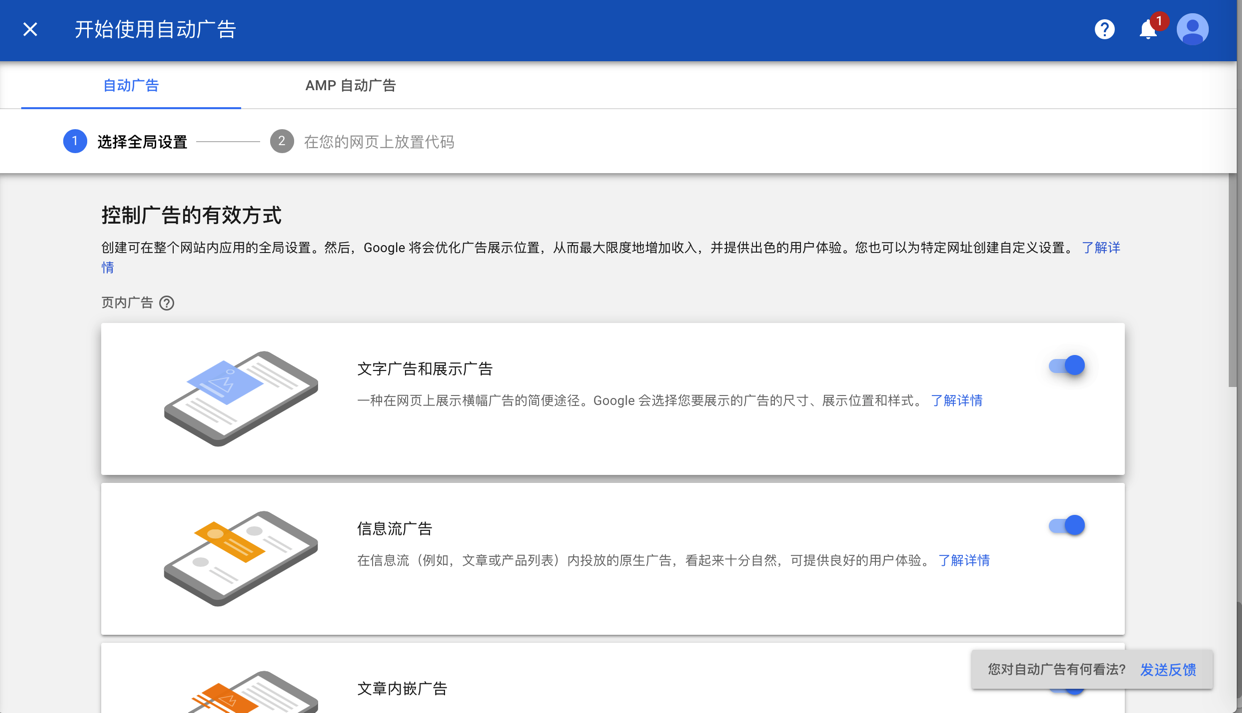Click the 文字广告和展示广告 title

pyautogui.click(x=425, y=369)
